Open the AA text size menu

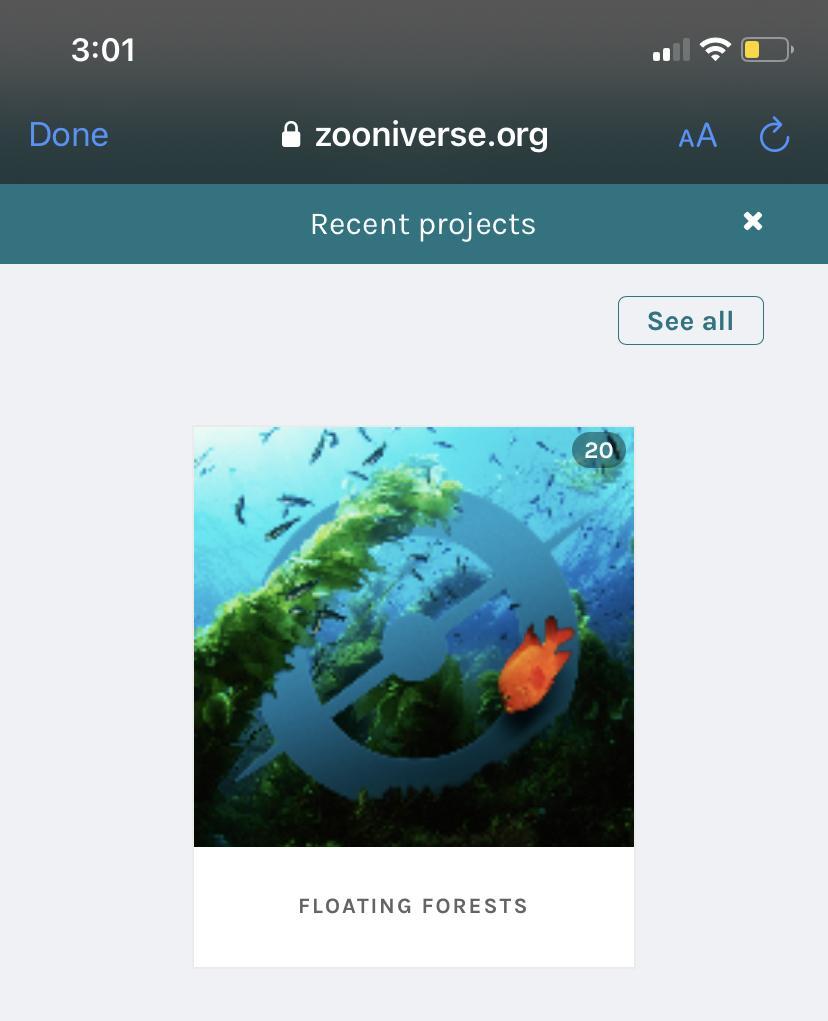(698, 135)
